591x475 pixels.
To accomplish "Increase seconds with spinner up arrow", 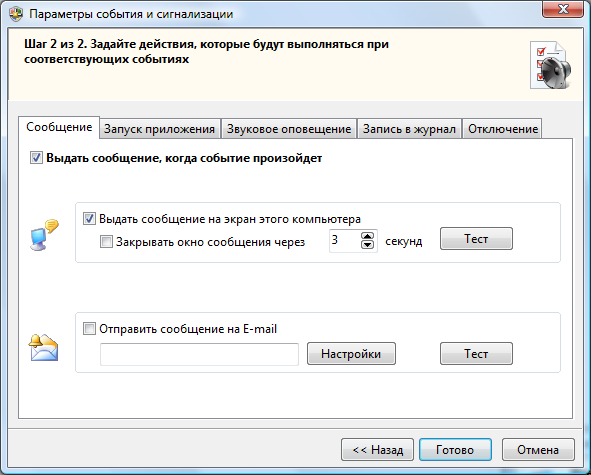I will point(367,236).
